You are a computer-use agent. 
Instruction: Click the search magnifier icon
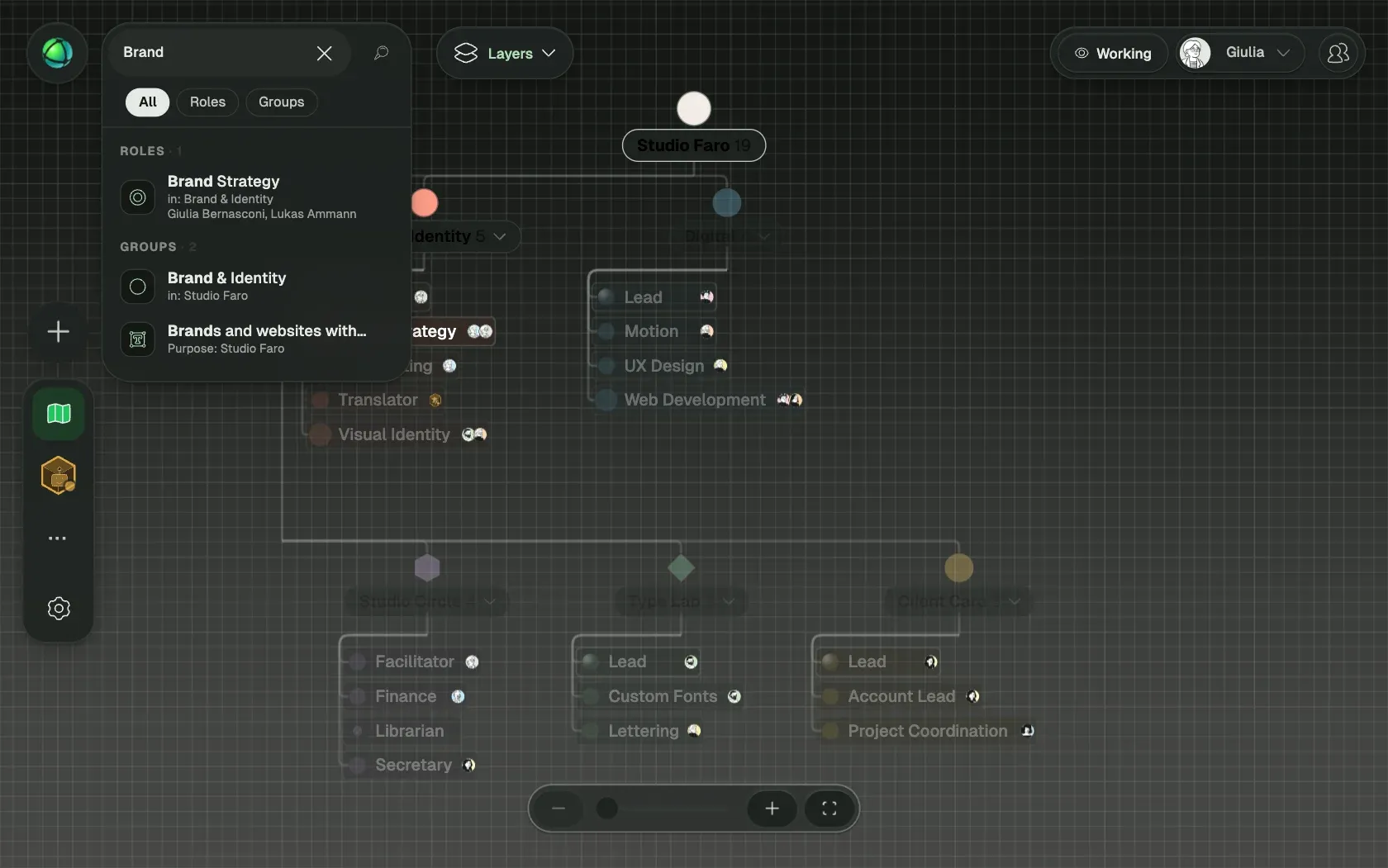(x=381, y=53)
